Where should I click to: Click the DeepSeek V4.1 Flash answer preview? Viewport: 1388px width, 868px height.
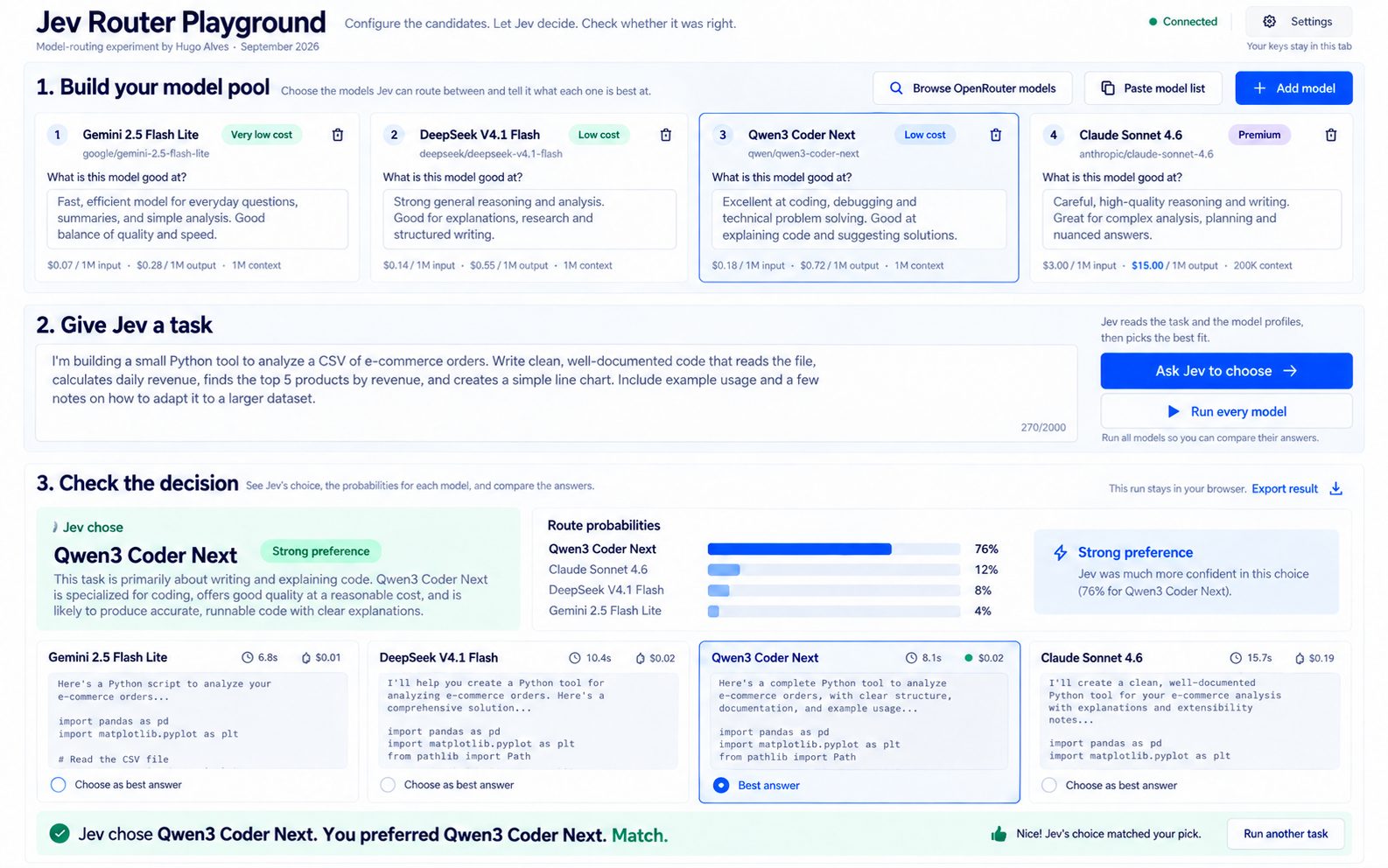pos(529,720)
